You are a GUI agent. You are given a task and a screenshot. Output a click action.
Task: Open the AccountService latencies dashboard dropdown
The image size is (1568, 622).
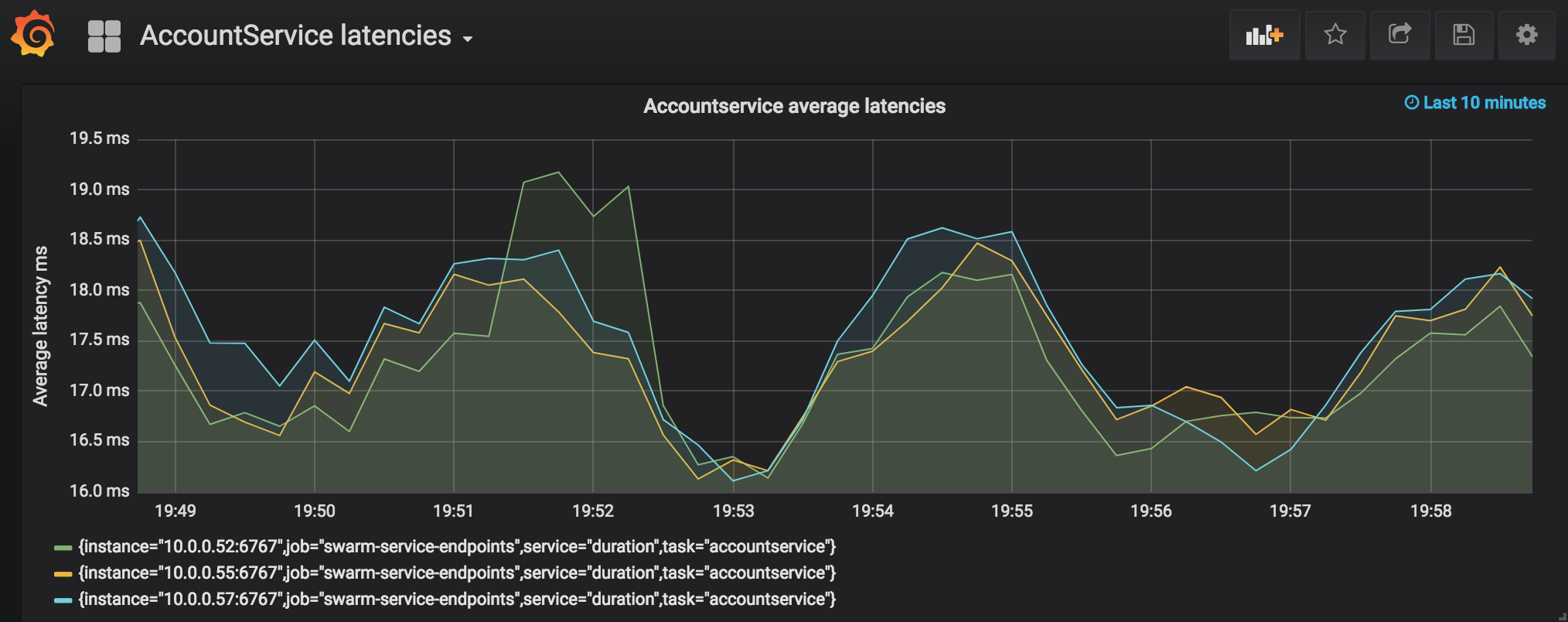306,36
